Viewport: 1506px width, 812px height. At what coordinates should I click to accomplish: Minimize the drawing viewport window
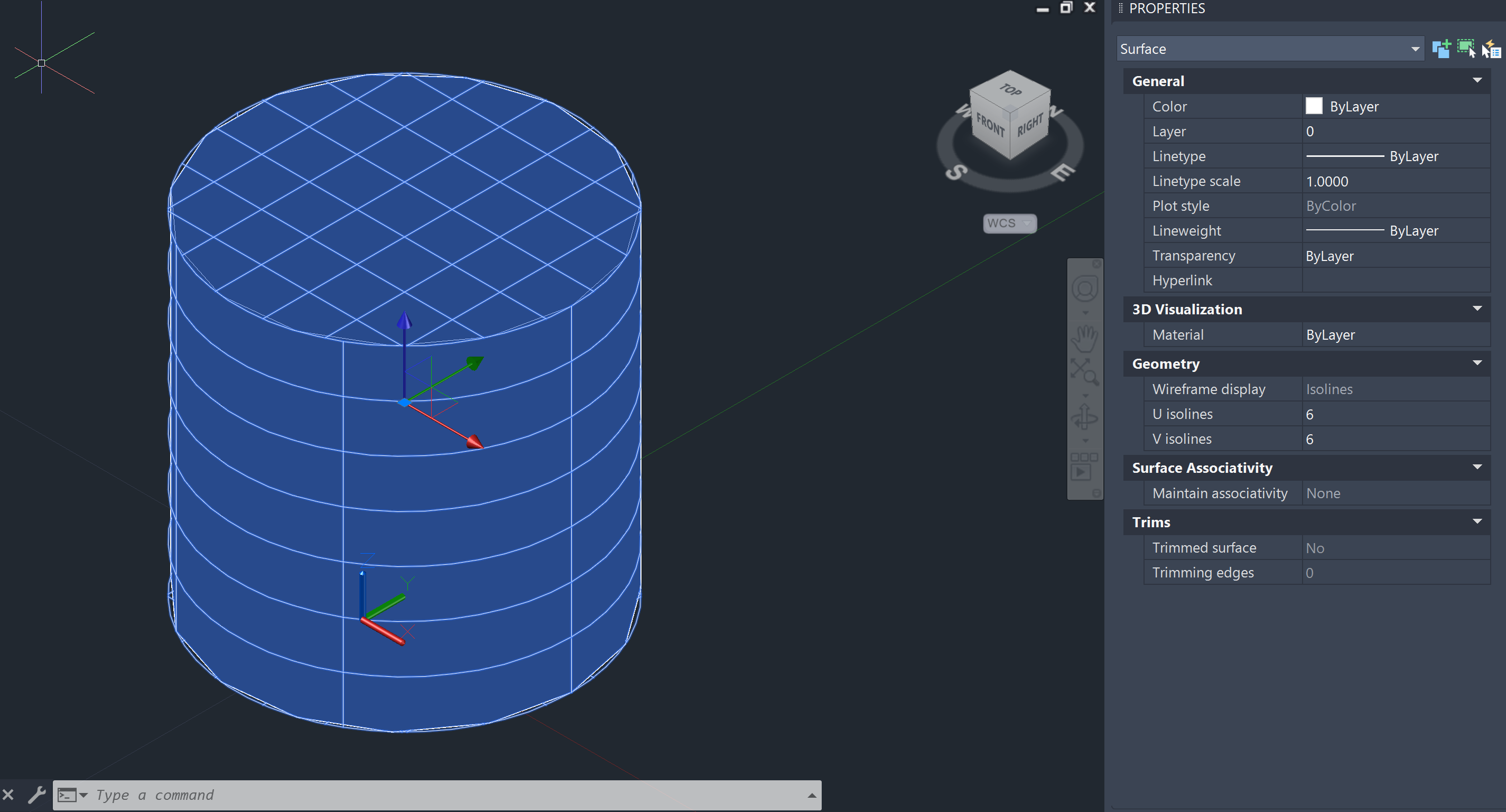tap(1043, 10)
